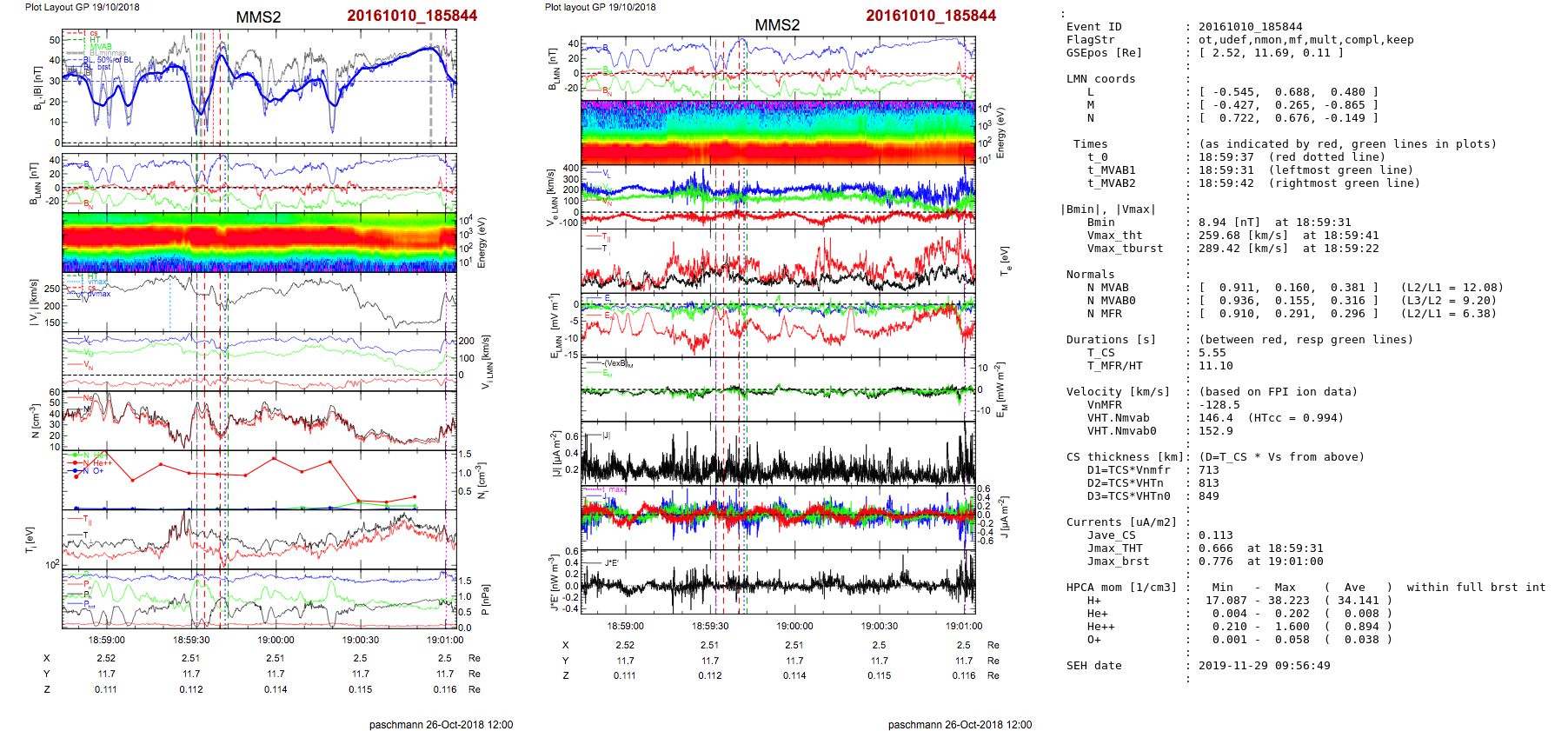Click the MMS2 title above the right plot
The image size is (1568, 731).
tap(777, 24)
